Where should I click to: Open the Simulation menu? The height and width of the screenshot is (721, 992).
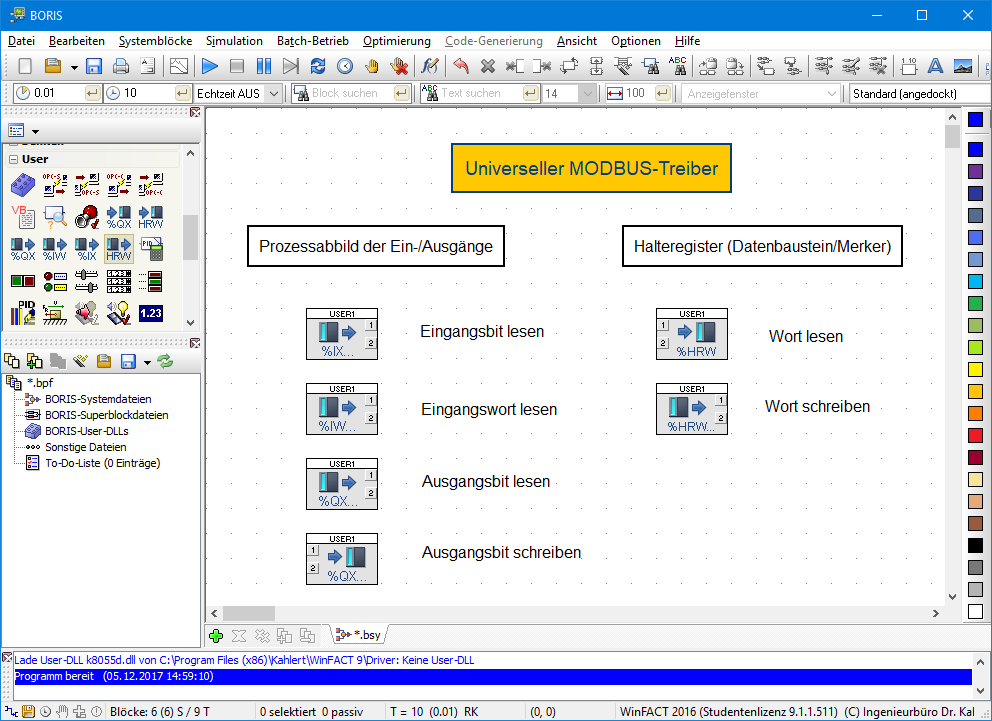coord(234,41)
